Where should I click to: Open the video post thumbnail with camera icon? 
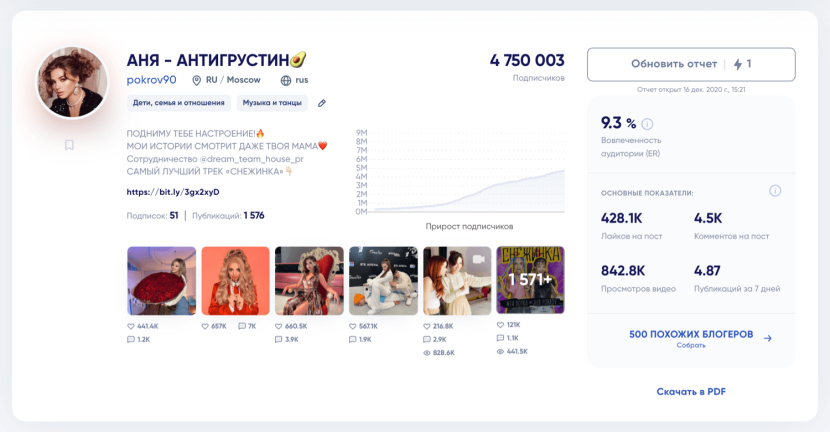point(457,281)
